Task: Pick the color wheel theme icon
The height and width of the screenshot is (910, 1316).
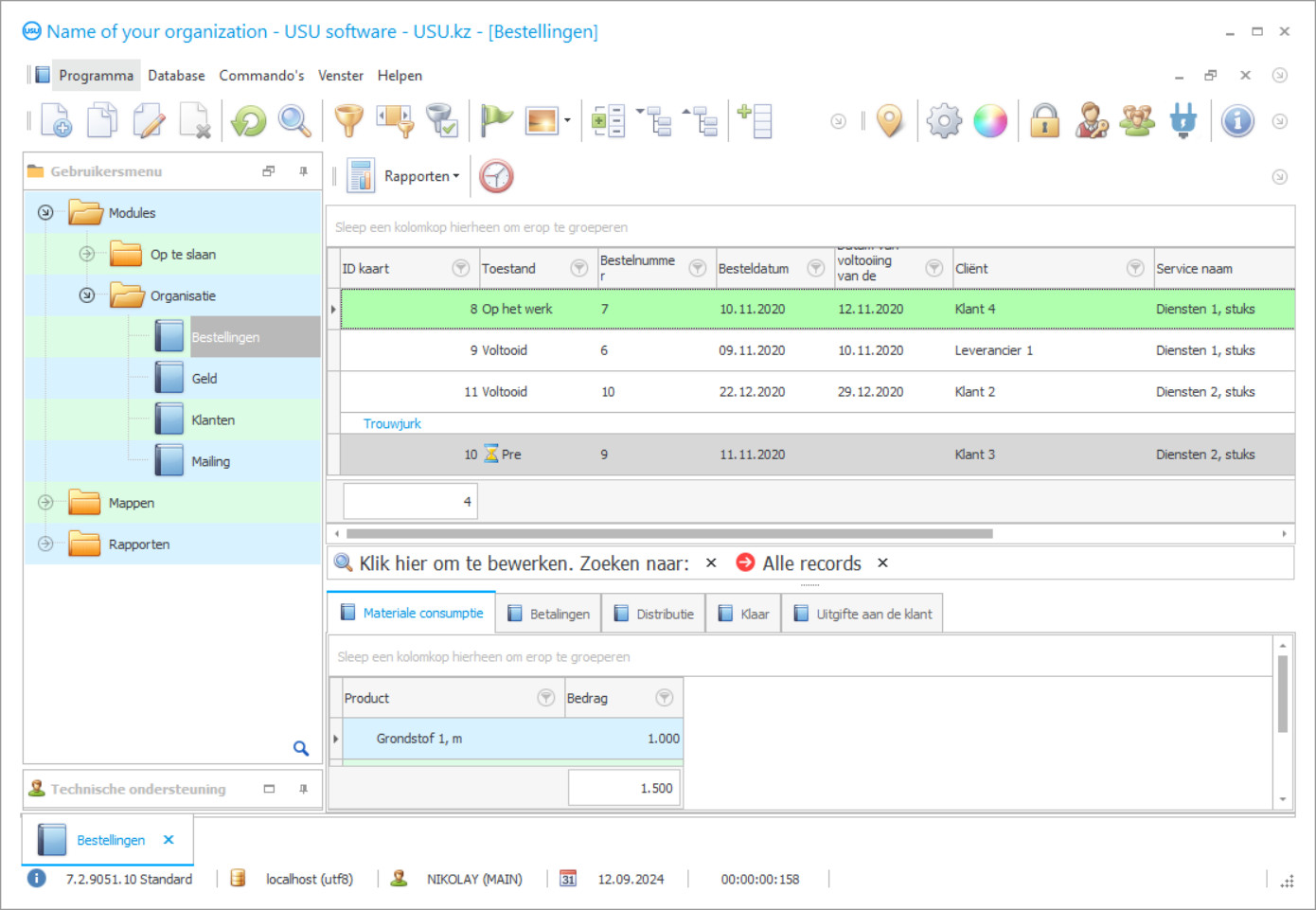Action: click(x=990, y=121)
